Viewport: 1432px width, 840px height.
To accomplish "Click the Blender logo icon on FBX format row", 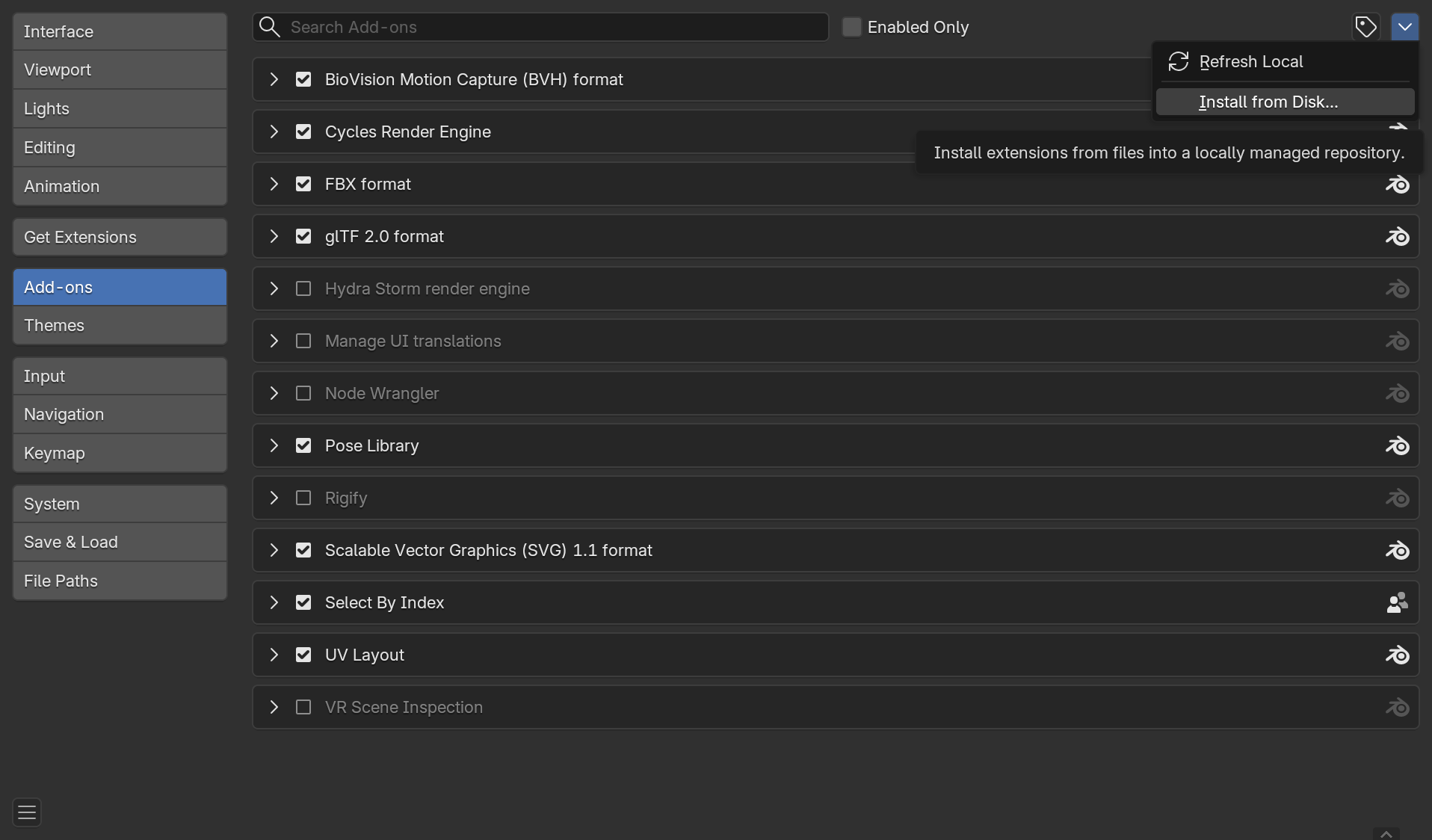I will tap(1397, 185).
